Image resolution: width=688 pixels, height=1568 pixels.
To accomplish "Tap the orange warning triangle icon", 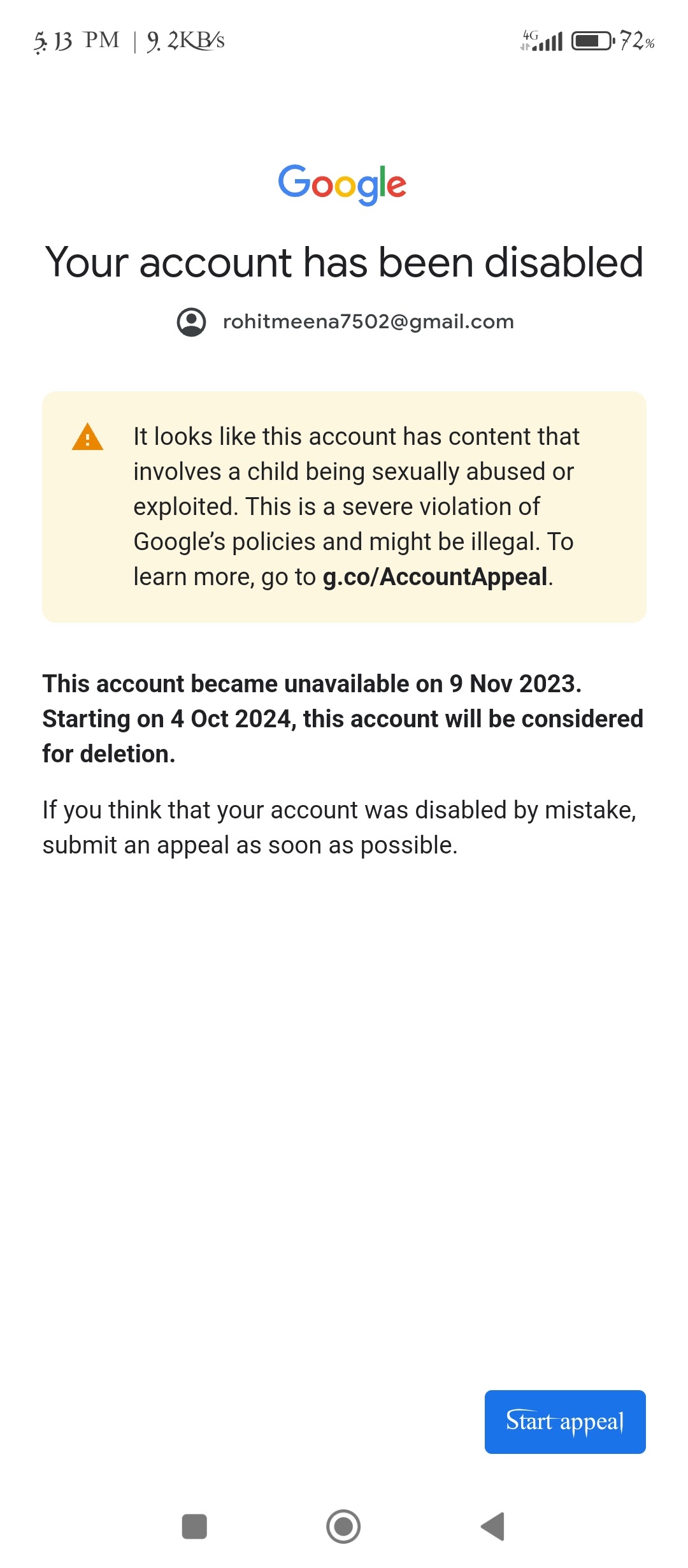I will (x=88, y=437).
